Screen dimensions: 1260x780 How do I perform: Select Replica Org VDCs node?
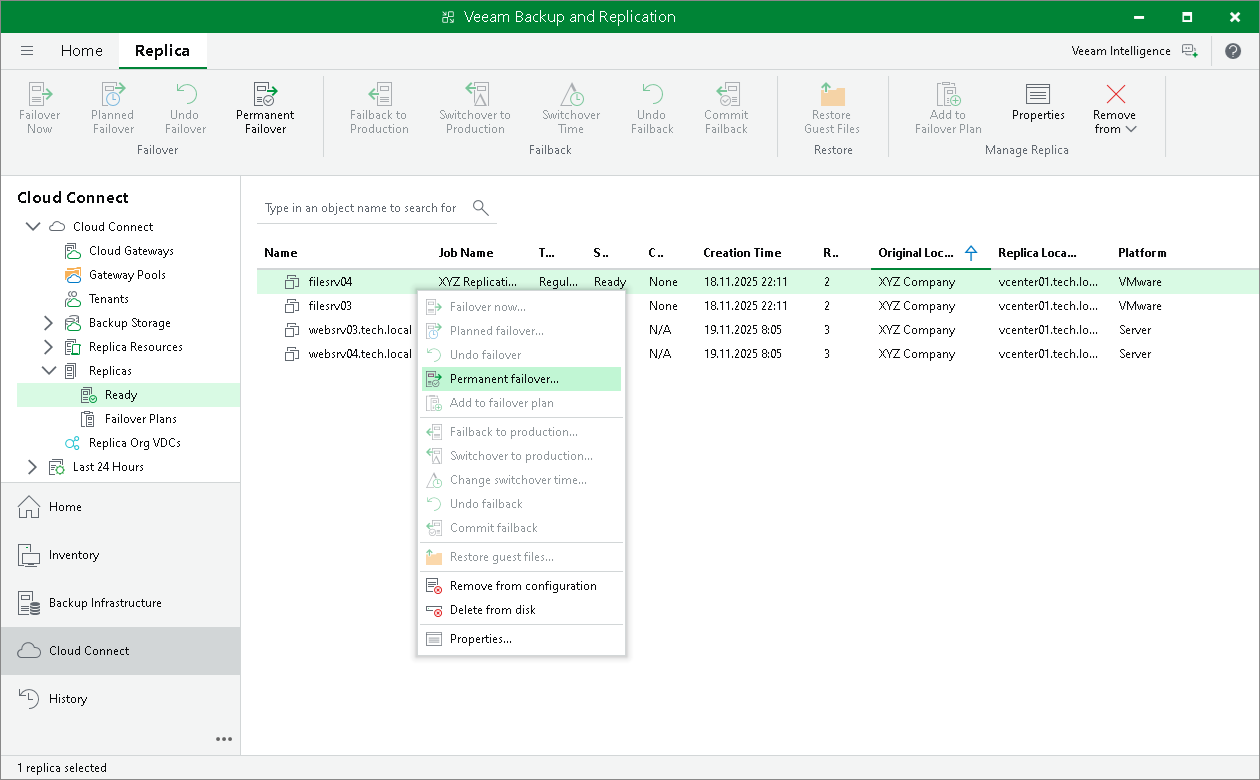tap(134, 443)
